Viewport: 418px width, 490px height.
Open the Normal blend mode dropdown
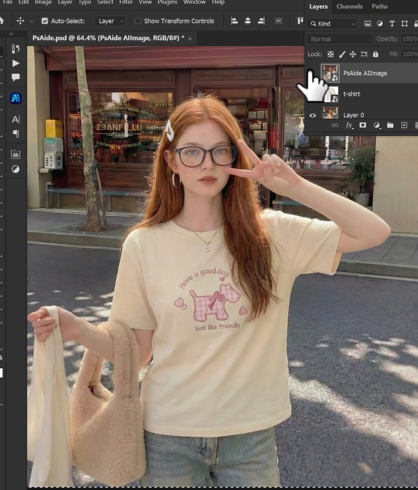tap(339, 39)
